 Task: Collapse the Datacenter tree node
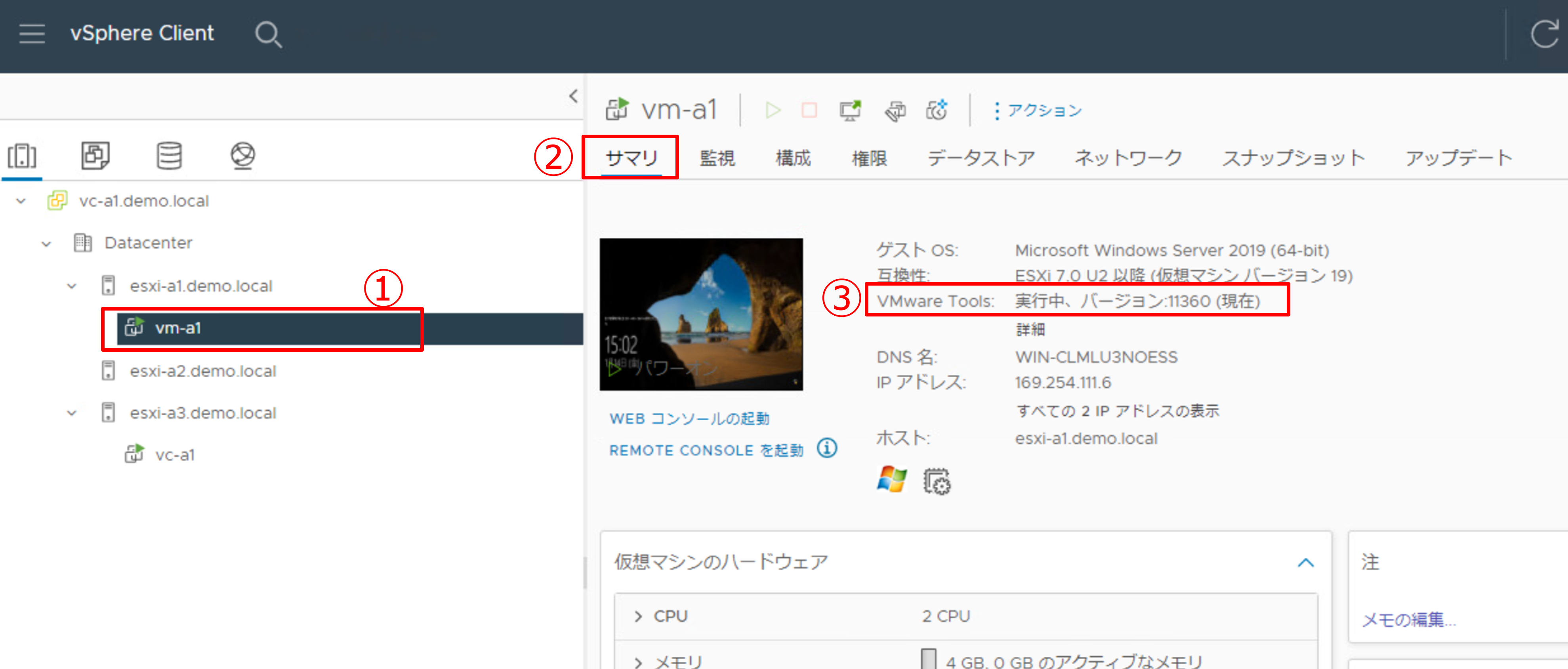(46, 244)
